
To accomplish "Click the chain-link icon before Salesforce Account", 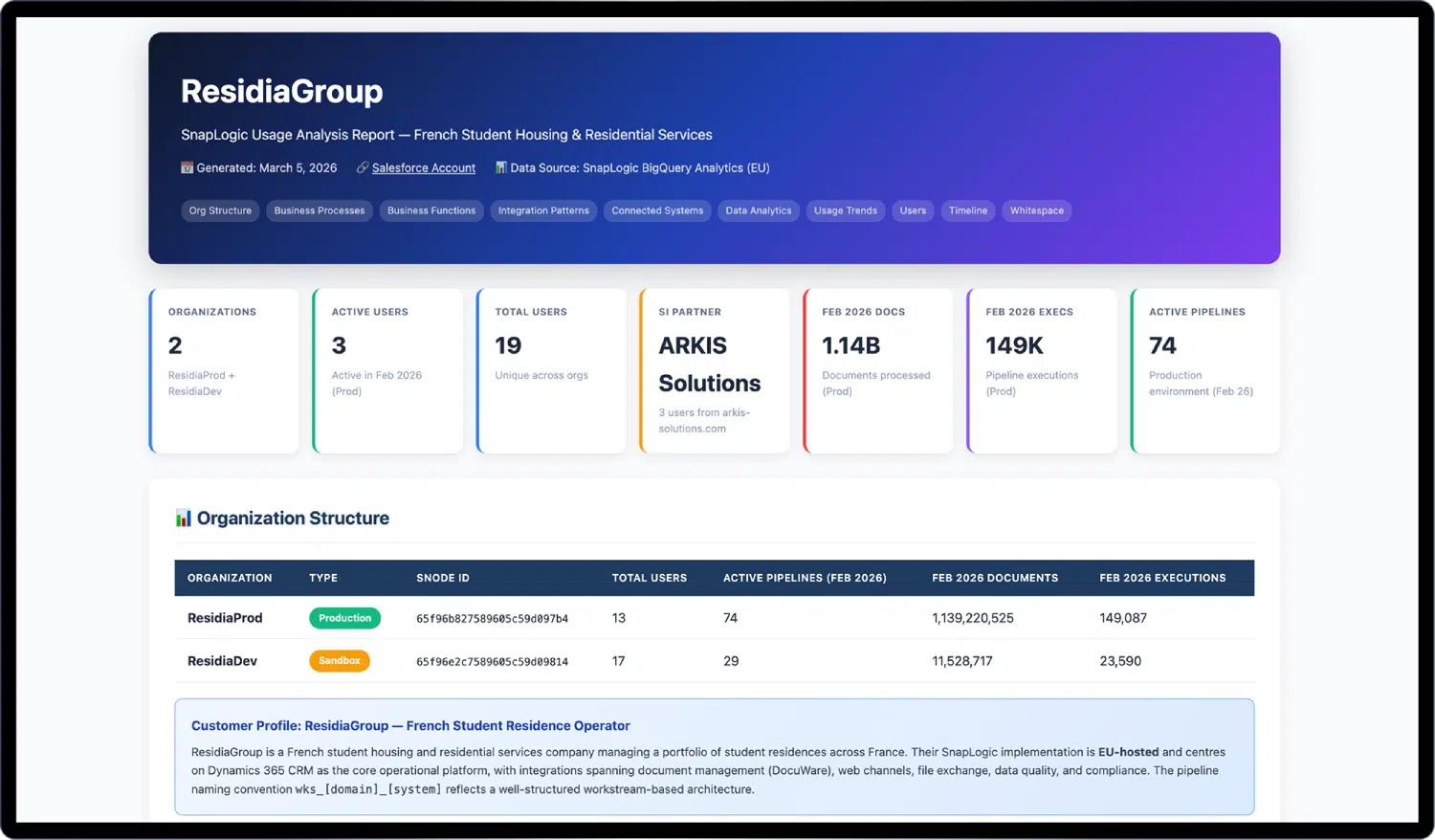I will 363,167.
